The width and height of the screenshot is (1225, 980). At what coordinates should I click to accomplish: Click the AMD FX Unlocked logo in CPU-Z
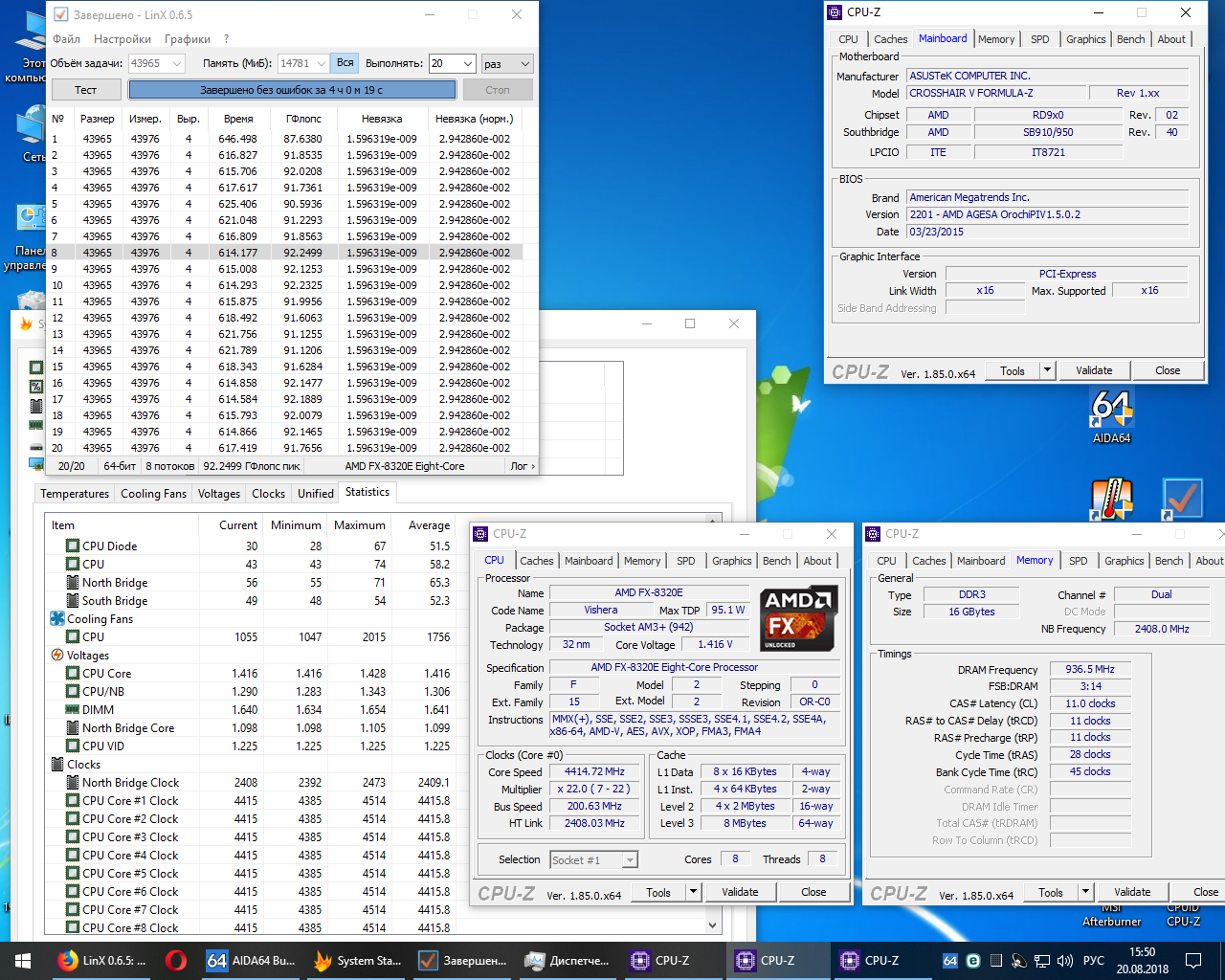coord(799,618)
